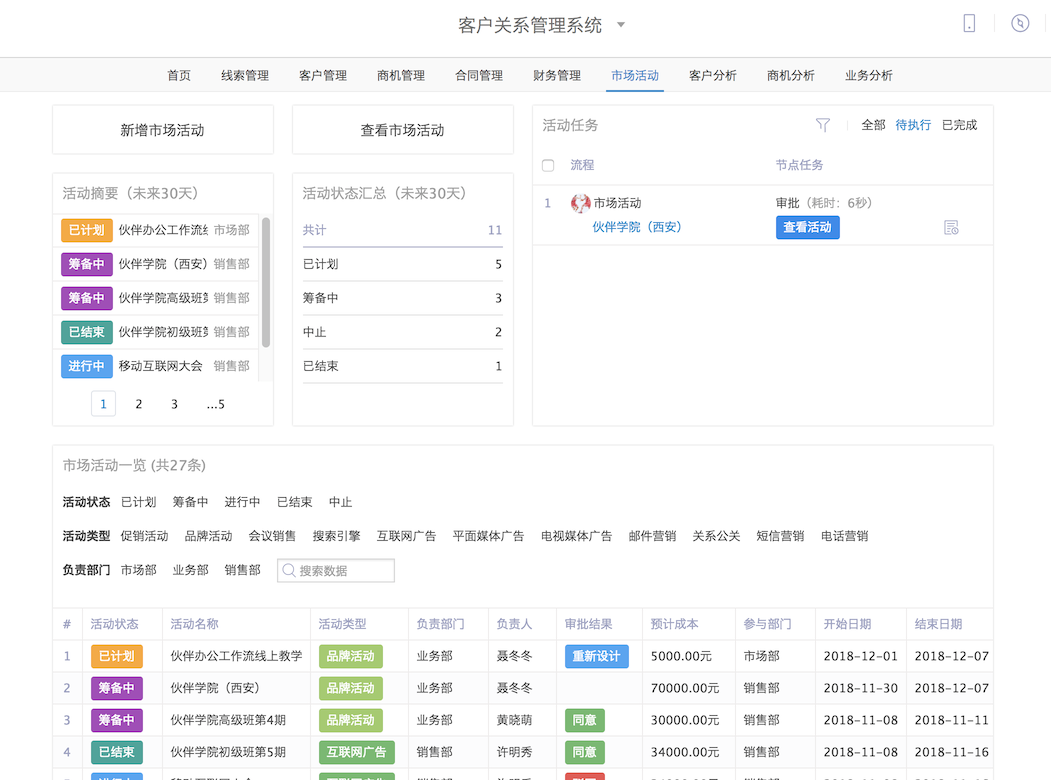
Task: Open the 线索管理 navigation tab
Action: point(245,75)
